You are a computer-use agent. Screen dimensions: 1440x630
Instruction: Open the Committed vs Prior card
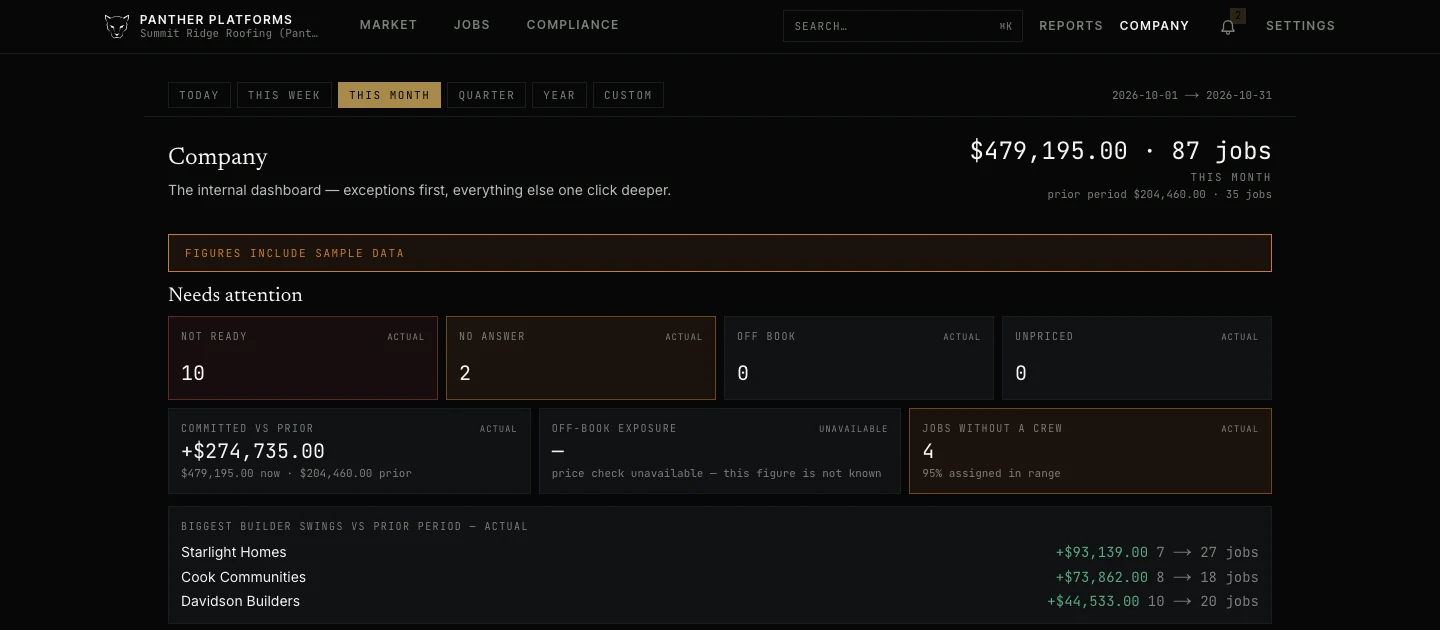click(349, 451)
